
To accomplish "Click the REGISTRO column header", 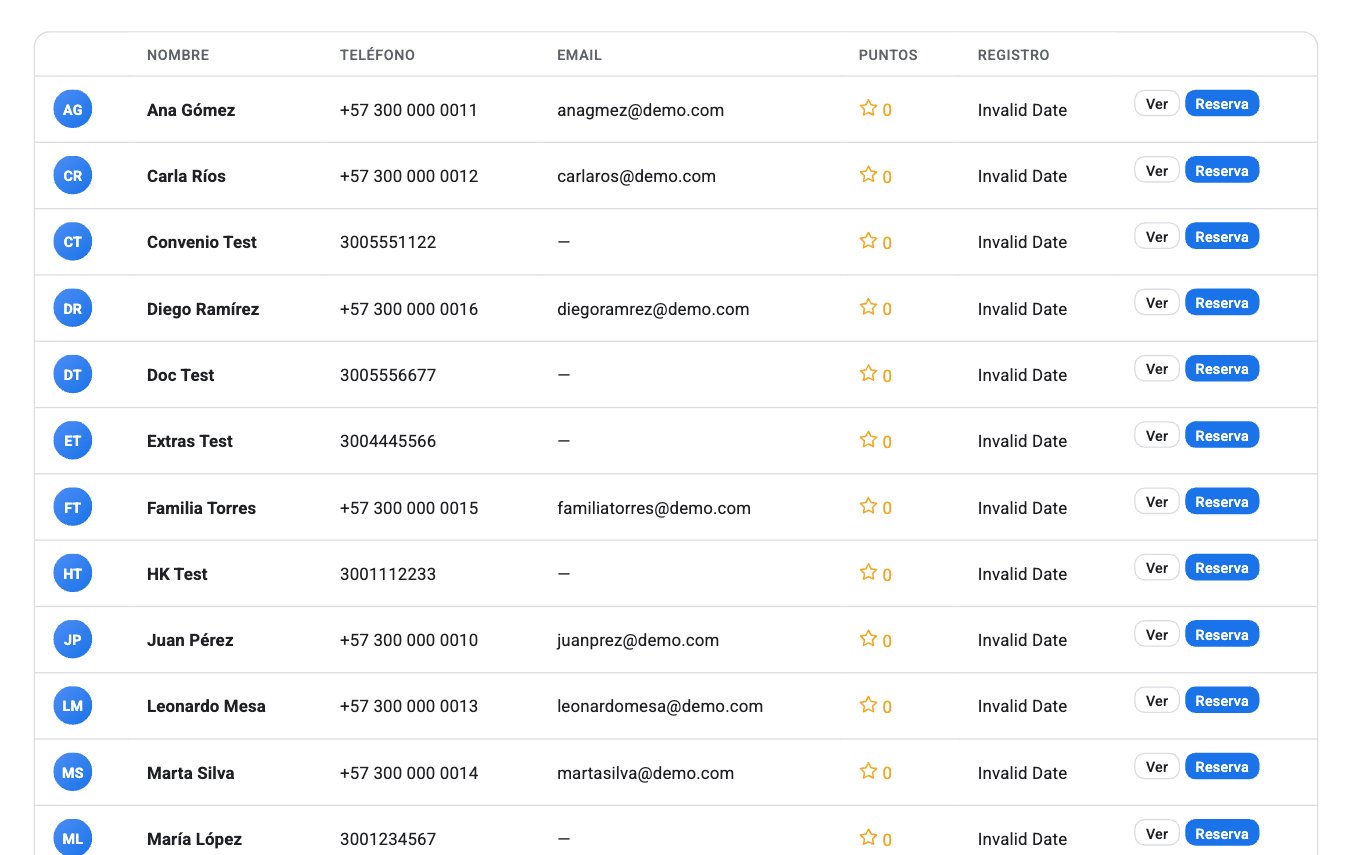I will (x=1013, y=55).
